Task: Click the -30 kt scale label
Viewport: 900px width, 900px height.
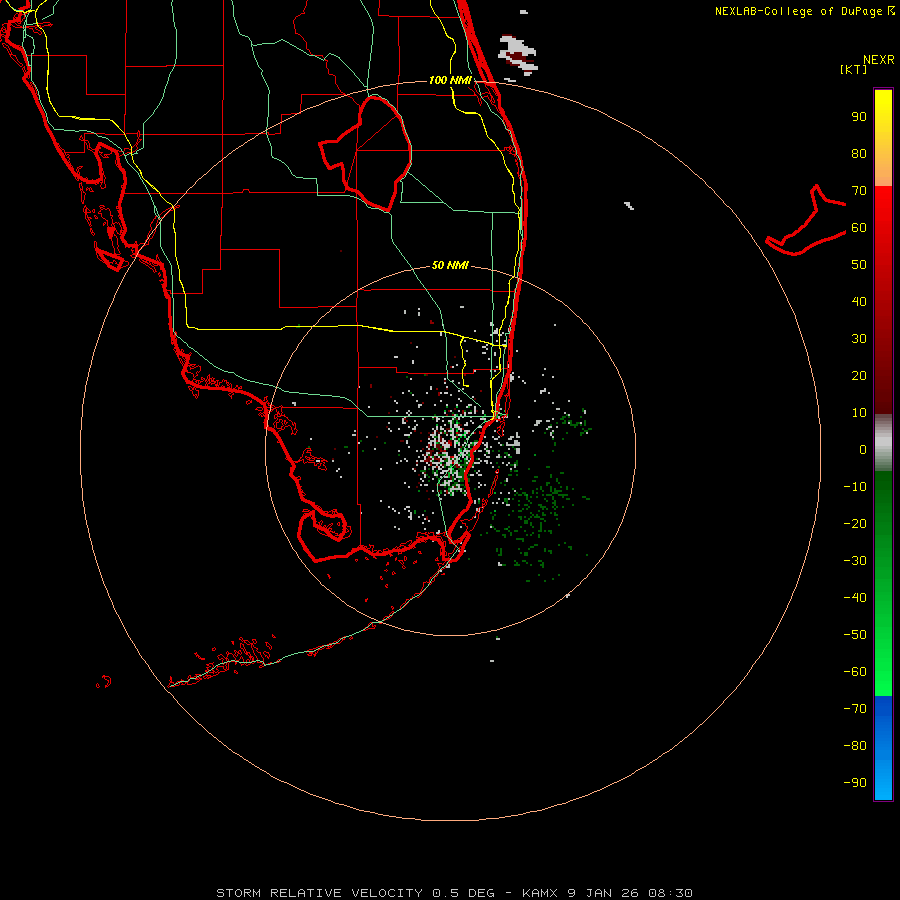Action: pyautogui.click(x=855, y=561)
